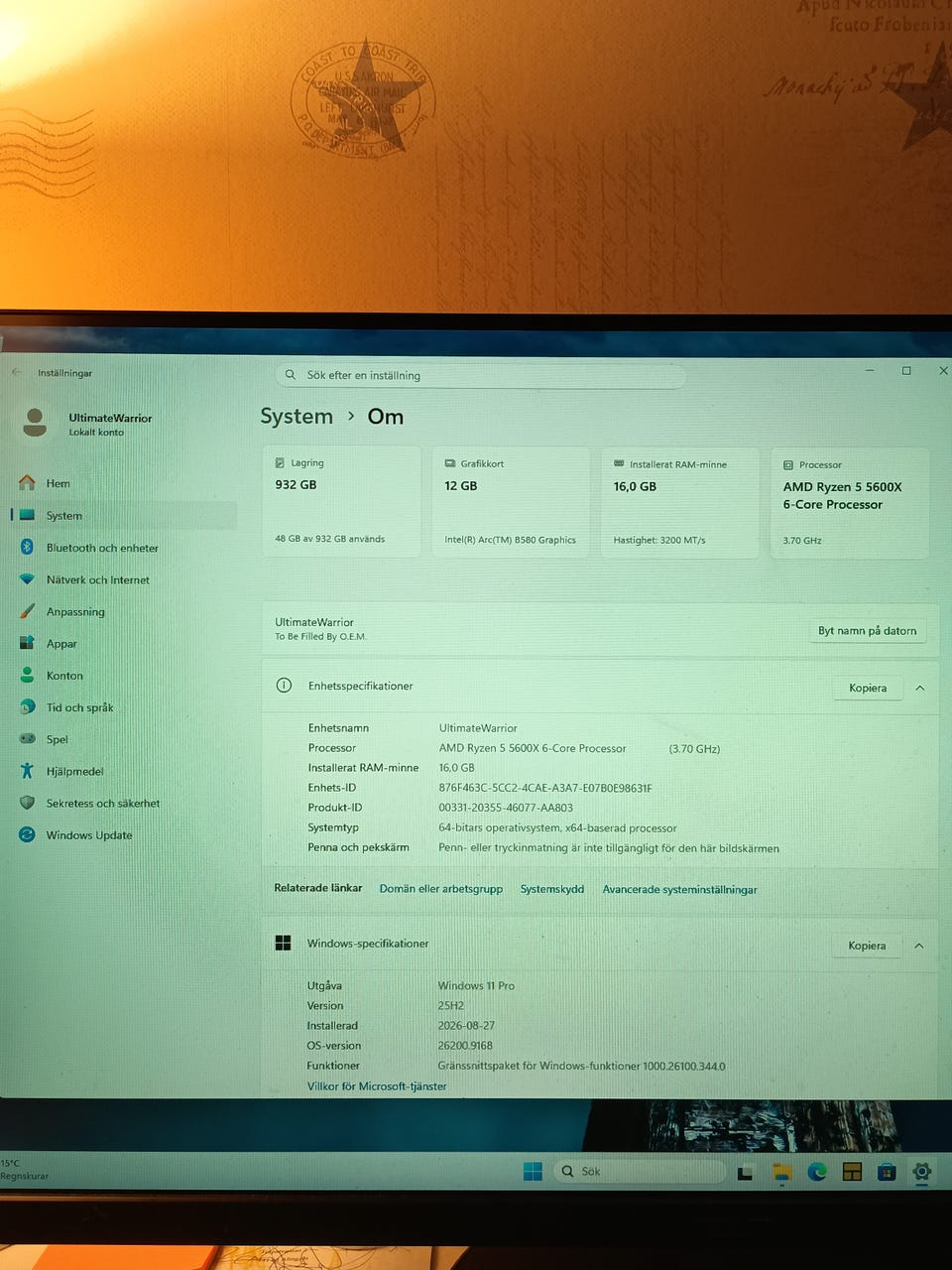Copy device specs with Enhetsspecifikationer Kopiera
This screenshot has width=952, height=1270.
pyautogui.click(x=868, y=688)
